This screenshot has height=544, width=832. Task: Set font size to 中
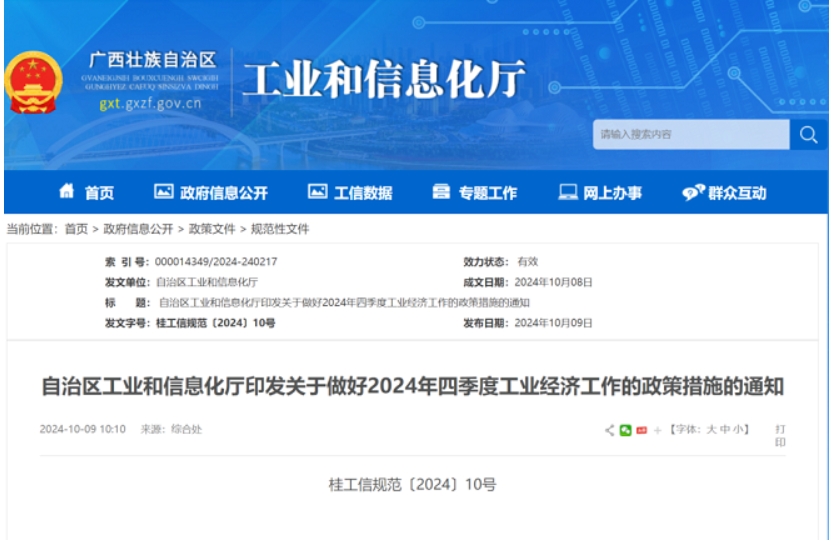pyautogui.click(x=725, y=430)
